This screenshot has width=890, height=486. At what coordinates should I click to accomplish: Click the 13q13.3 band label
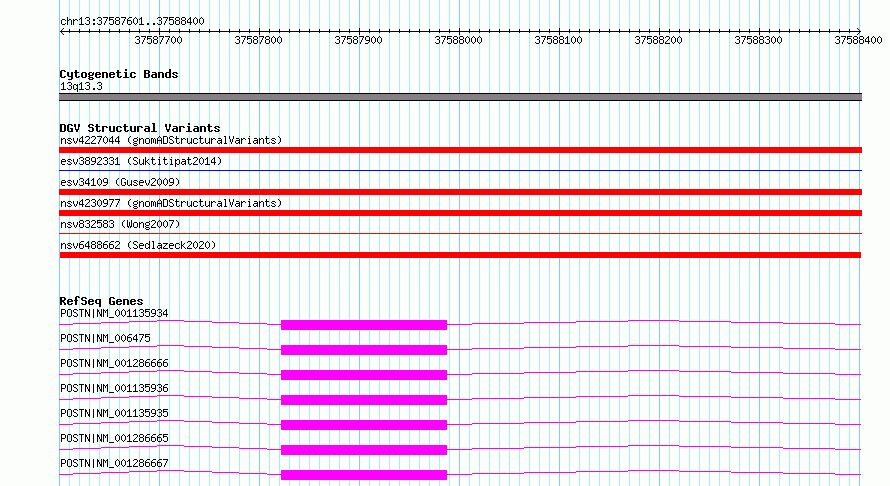pyautogui.click(x=81, y=86)
